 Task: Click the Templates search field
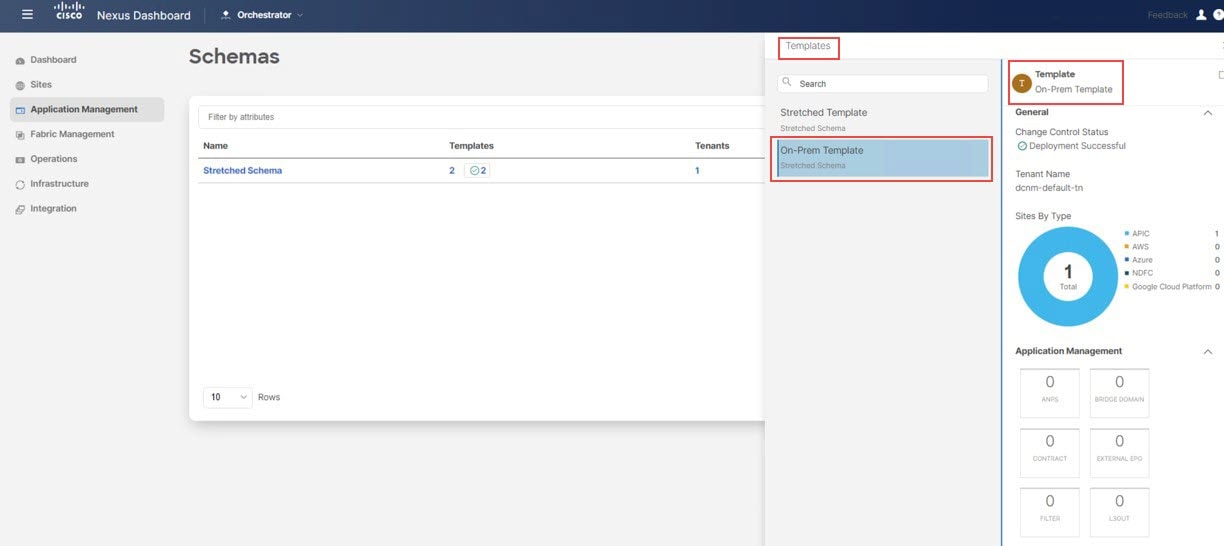click(883, 84)
